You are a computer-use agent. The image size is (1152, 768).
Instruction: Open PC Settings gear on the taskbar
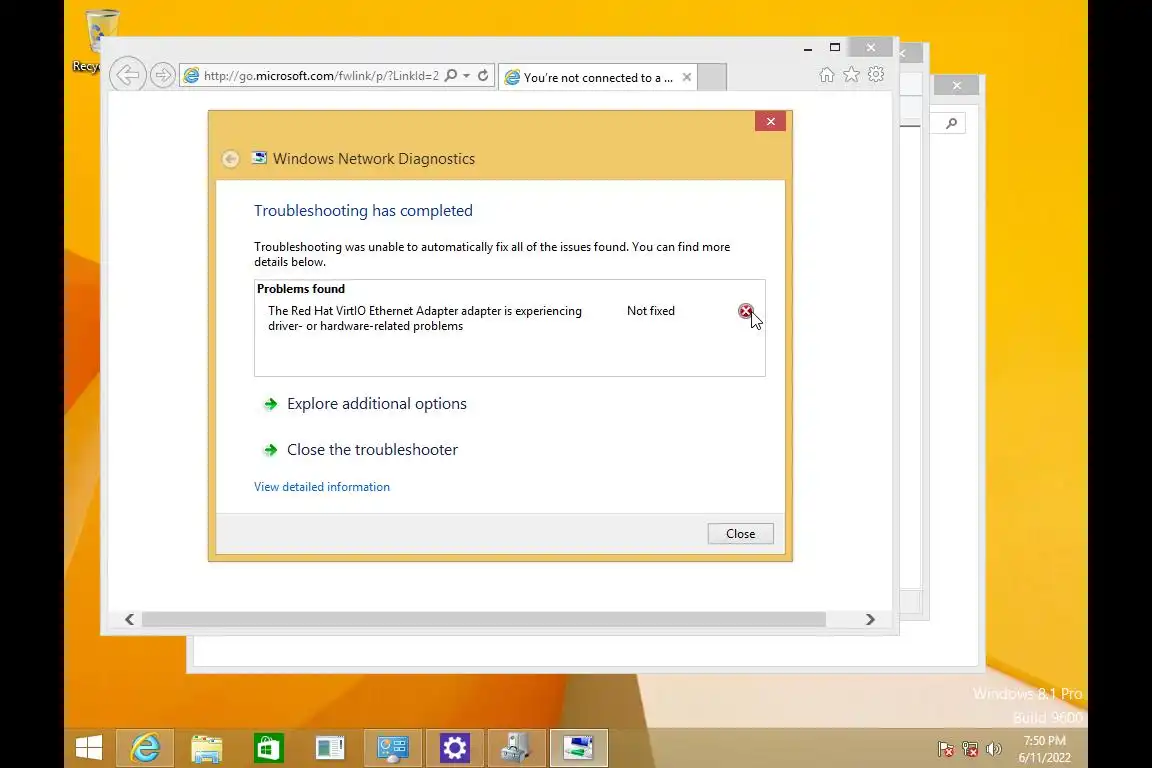point(455,748)
